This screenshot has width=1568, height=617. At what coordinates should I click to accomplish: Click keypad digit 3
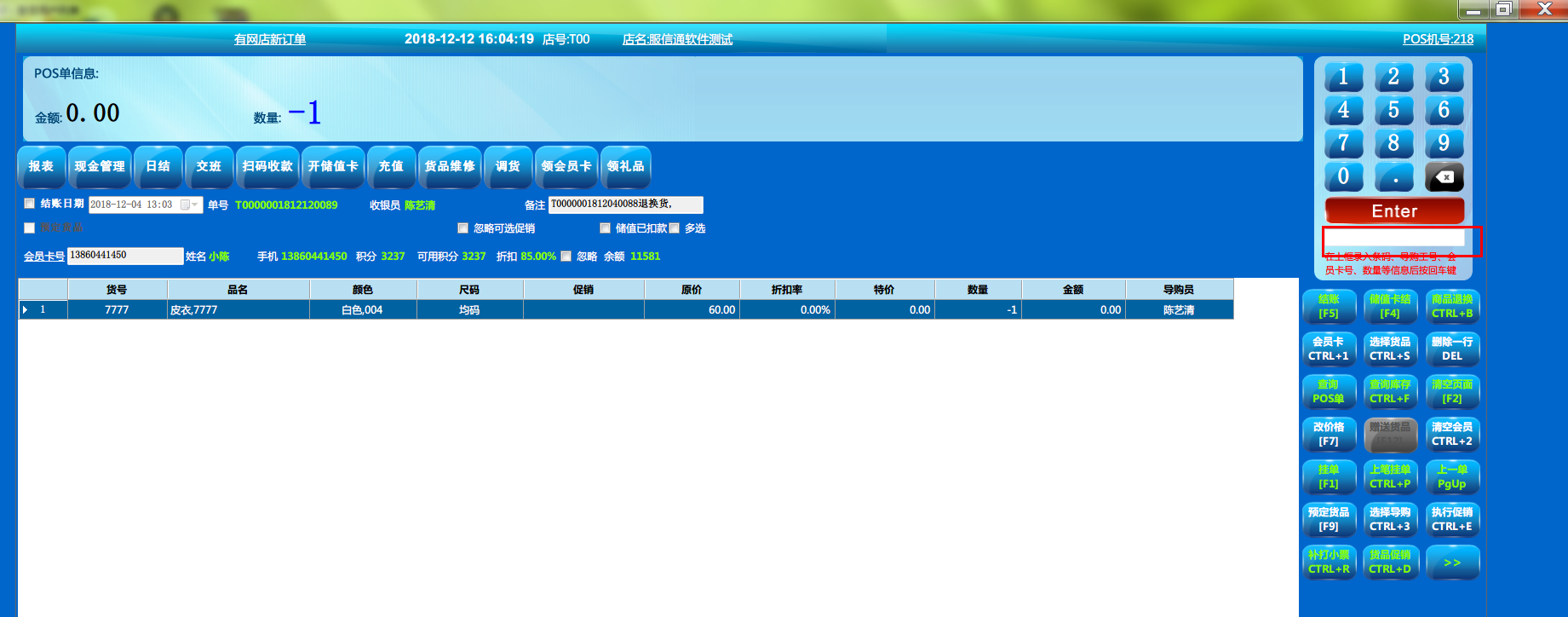(x=1444, y=77)
